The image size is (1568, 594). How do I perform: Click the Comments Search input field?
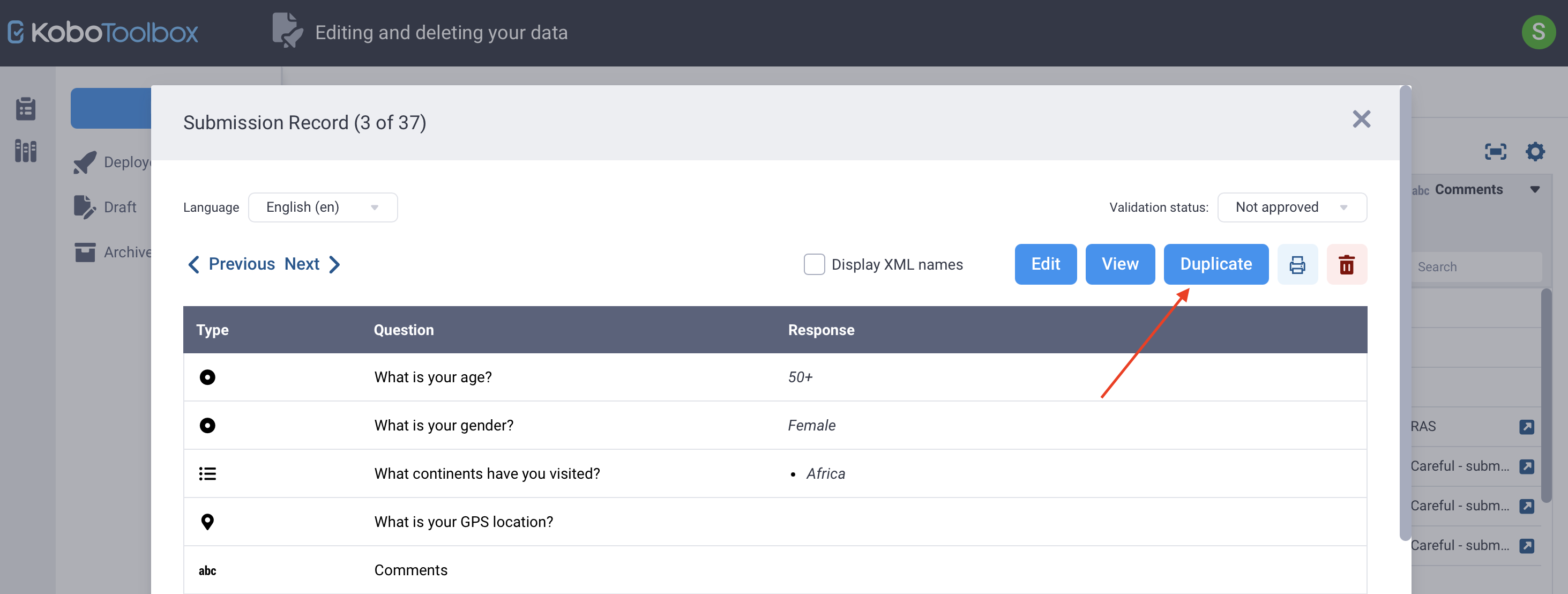pos(1476,267)
